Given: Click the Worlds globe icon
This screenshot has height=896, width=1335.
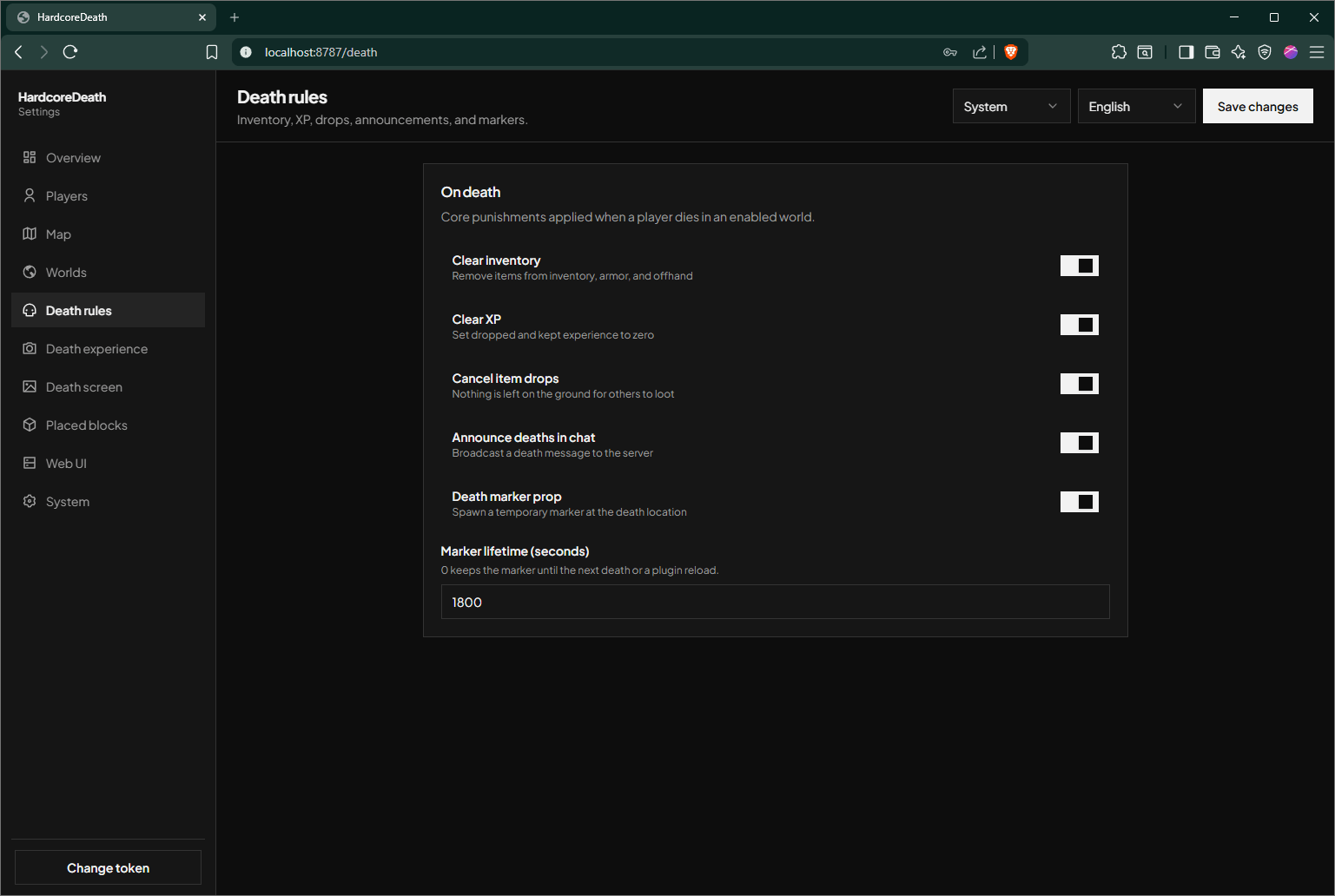Looking at the screenshot, I should point(30,272).
